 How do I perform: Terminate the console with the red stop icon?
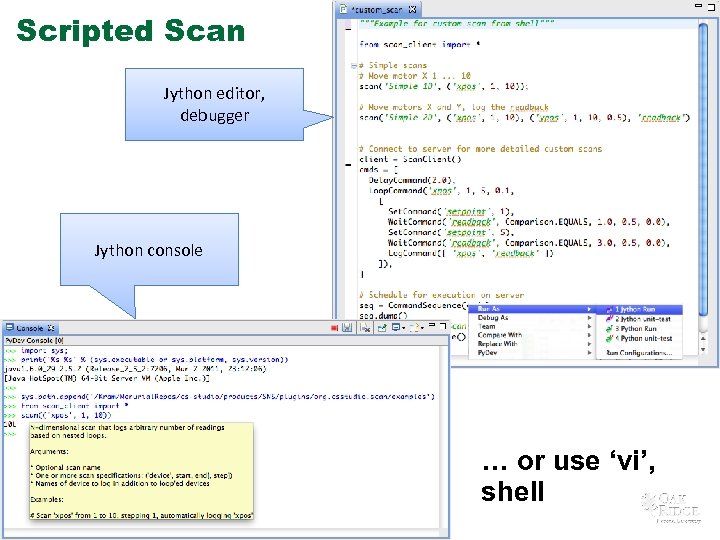click(334, 328)
